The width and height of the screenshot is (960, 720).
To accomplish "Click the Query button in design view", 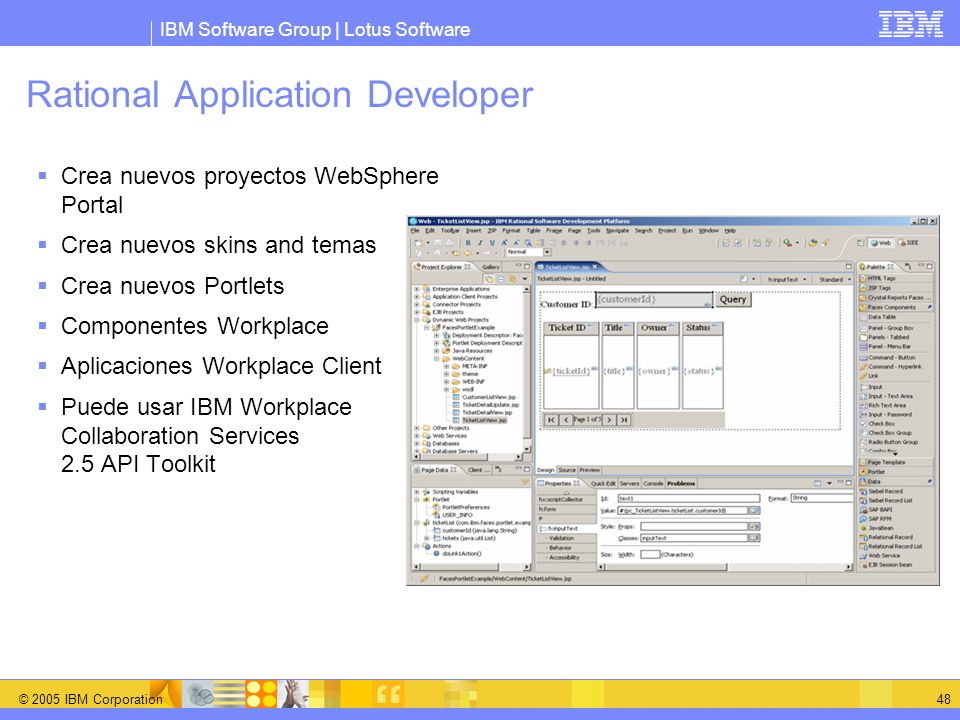I will click(733, 299).
